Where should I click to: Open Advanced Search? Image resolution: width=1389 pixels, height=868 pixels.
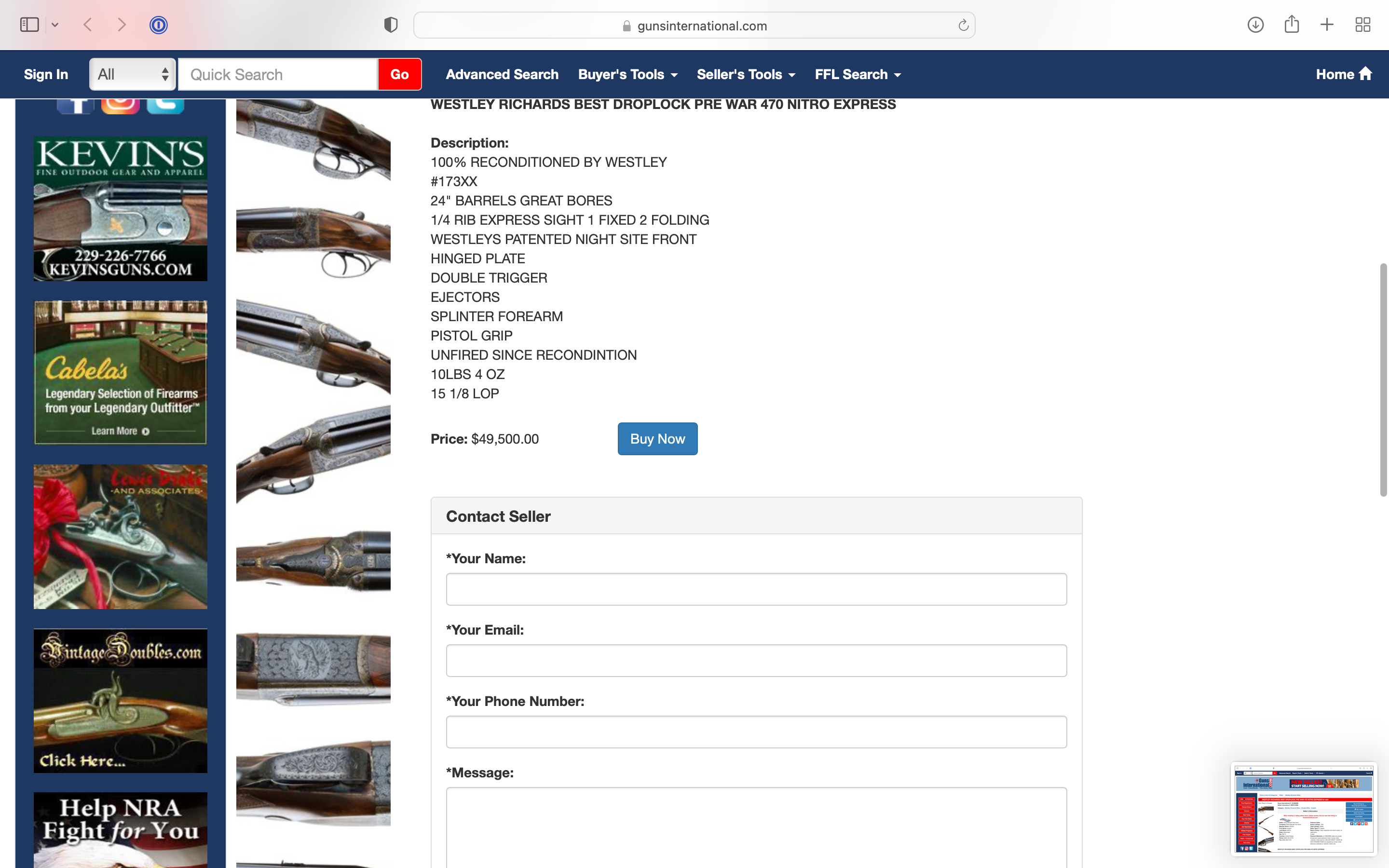pyautogui.click(x=502, y=74)
